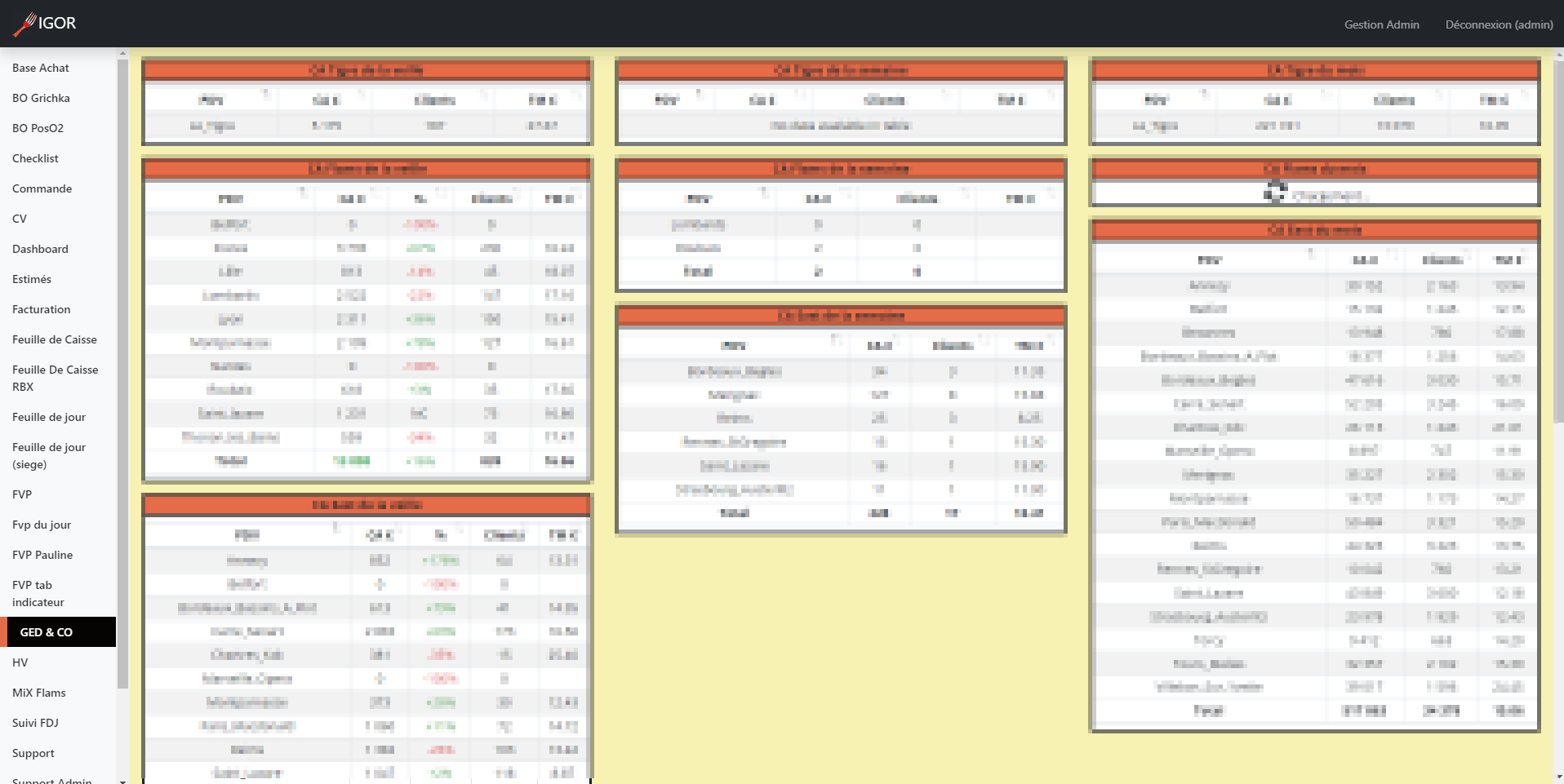Open the Suivi FDJ entry
Viewport: 1564px width, 784px height.
(x=35, y=723)
